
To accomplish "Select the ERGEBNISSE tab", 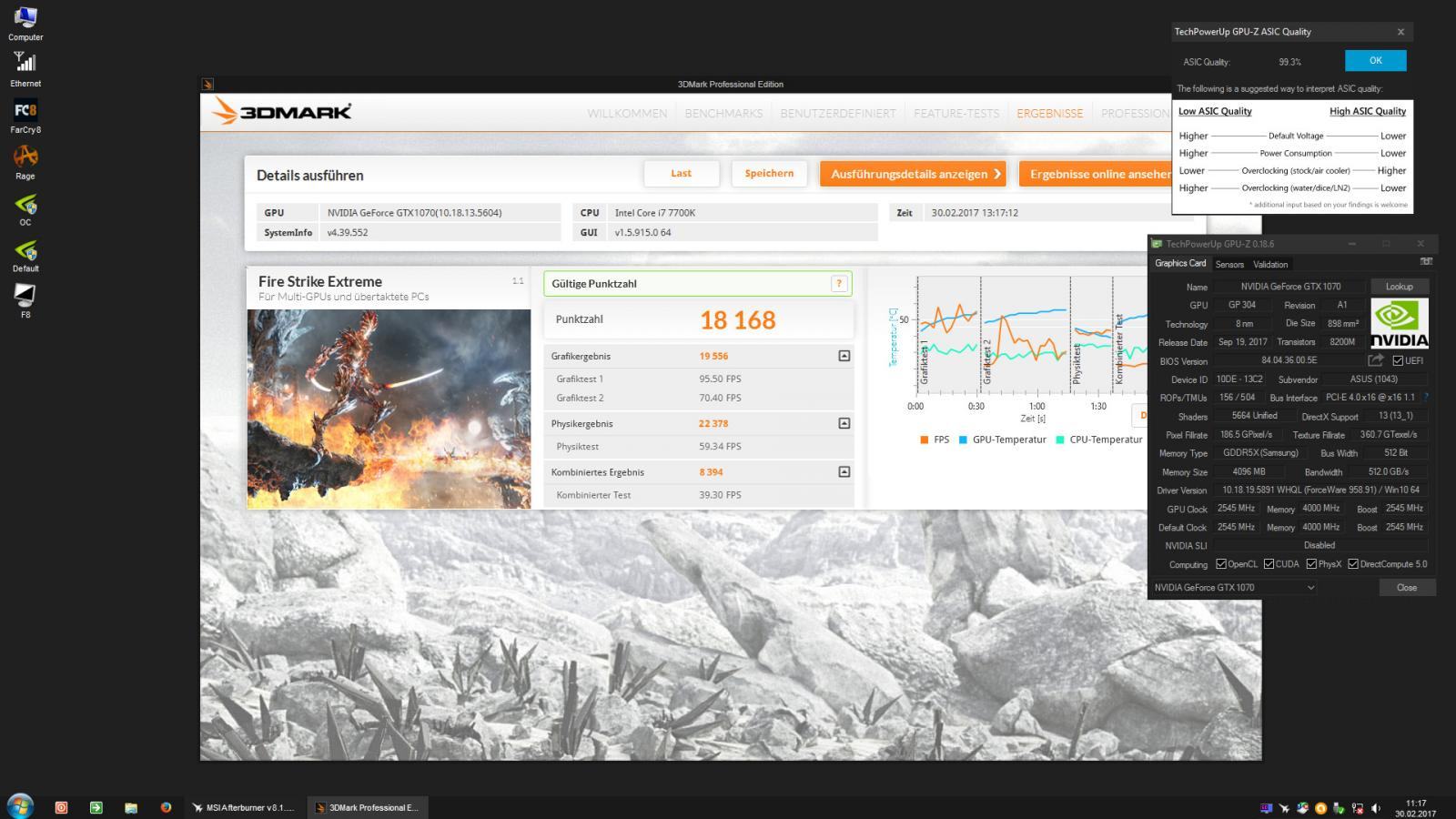I will 1050,114.
